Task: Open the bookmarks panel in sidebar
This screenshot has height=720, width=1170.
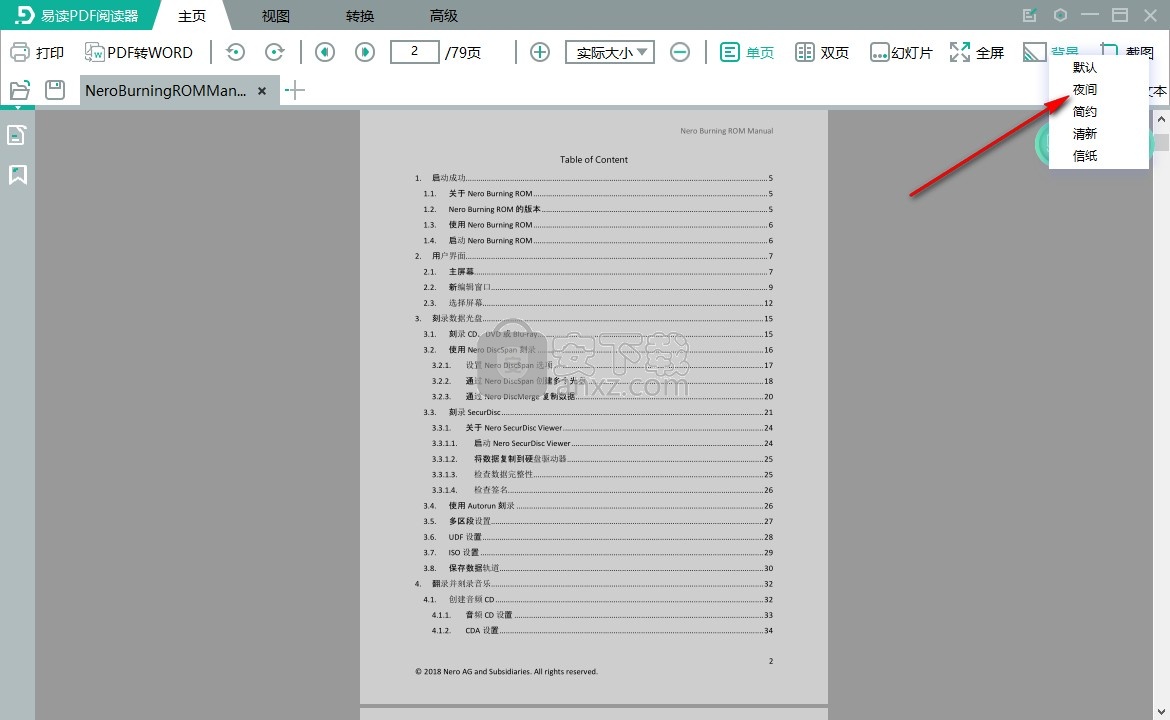Action: pyautogui.click(x=17, y=175)
